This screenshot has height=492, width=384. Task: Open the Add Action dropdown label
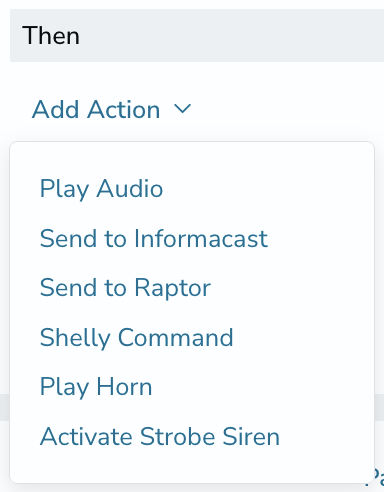click(96, 109)
